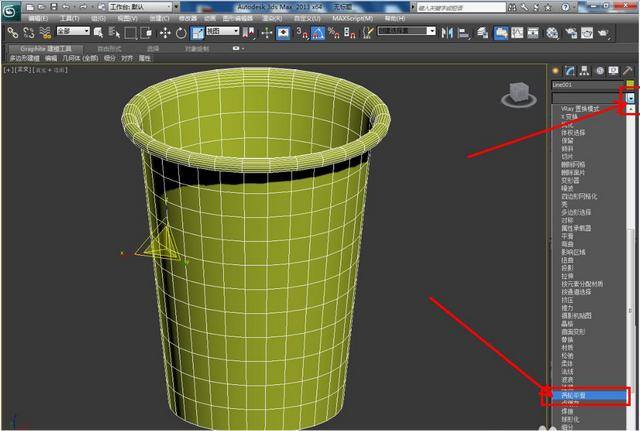Open the Layer Manager icon

pyautogui.click(x=482, y=33)
